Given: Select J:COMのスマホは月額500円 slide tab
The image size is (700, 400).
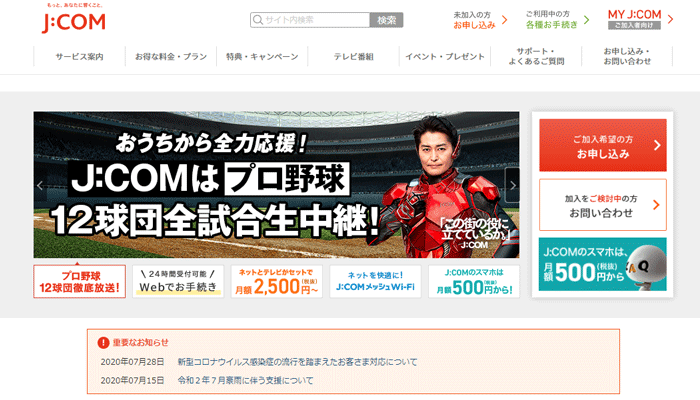Looking at the screenshot, I should click(x=474, y=282).
